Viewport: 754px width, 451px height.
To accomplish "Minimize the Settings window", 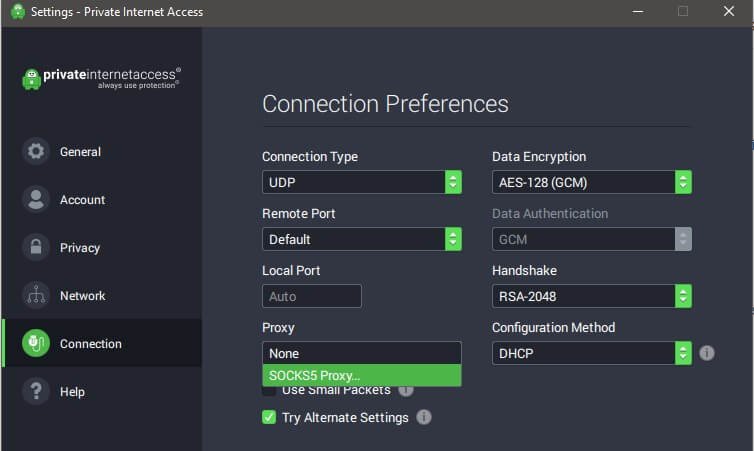I will coord(638,11).
